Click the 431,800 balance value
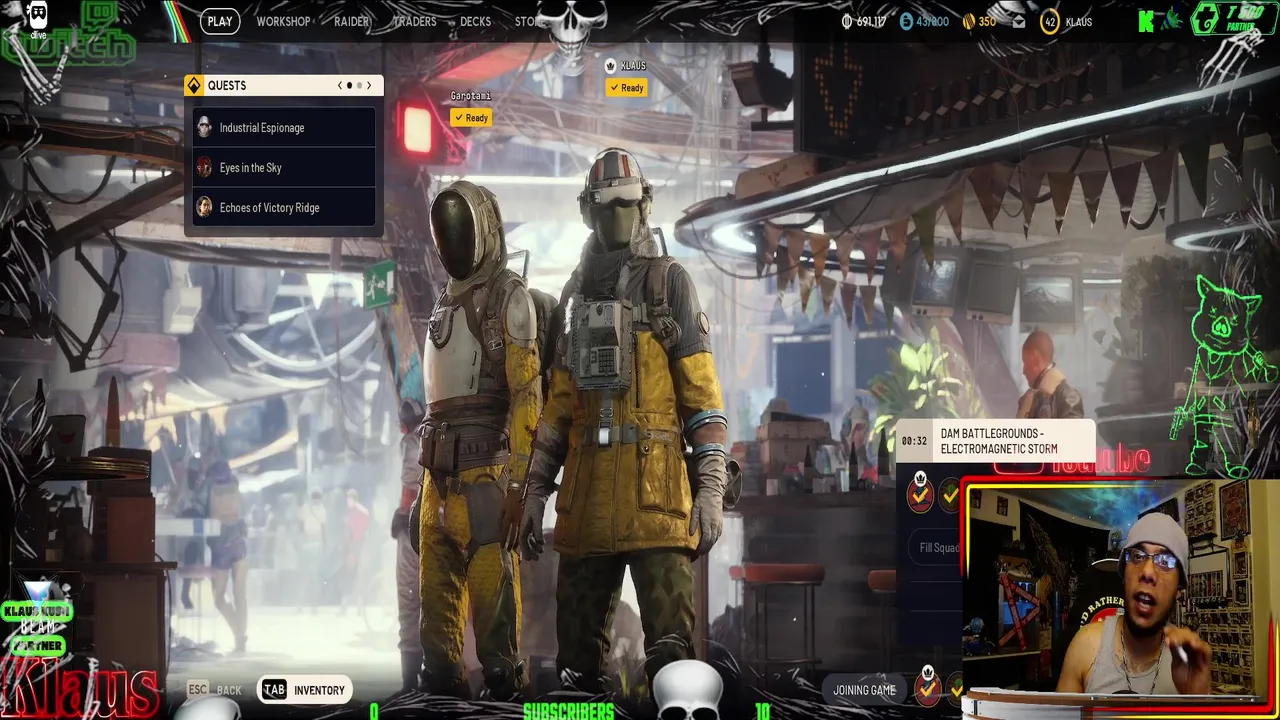Screen dimensions: 1280x720 tap(932, 22)
